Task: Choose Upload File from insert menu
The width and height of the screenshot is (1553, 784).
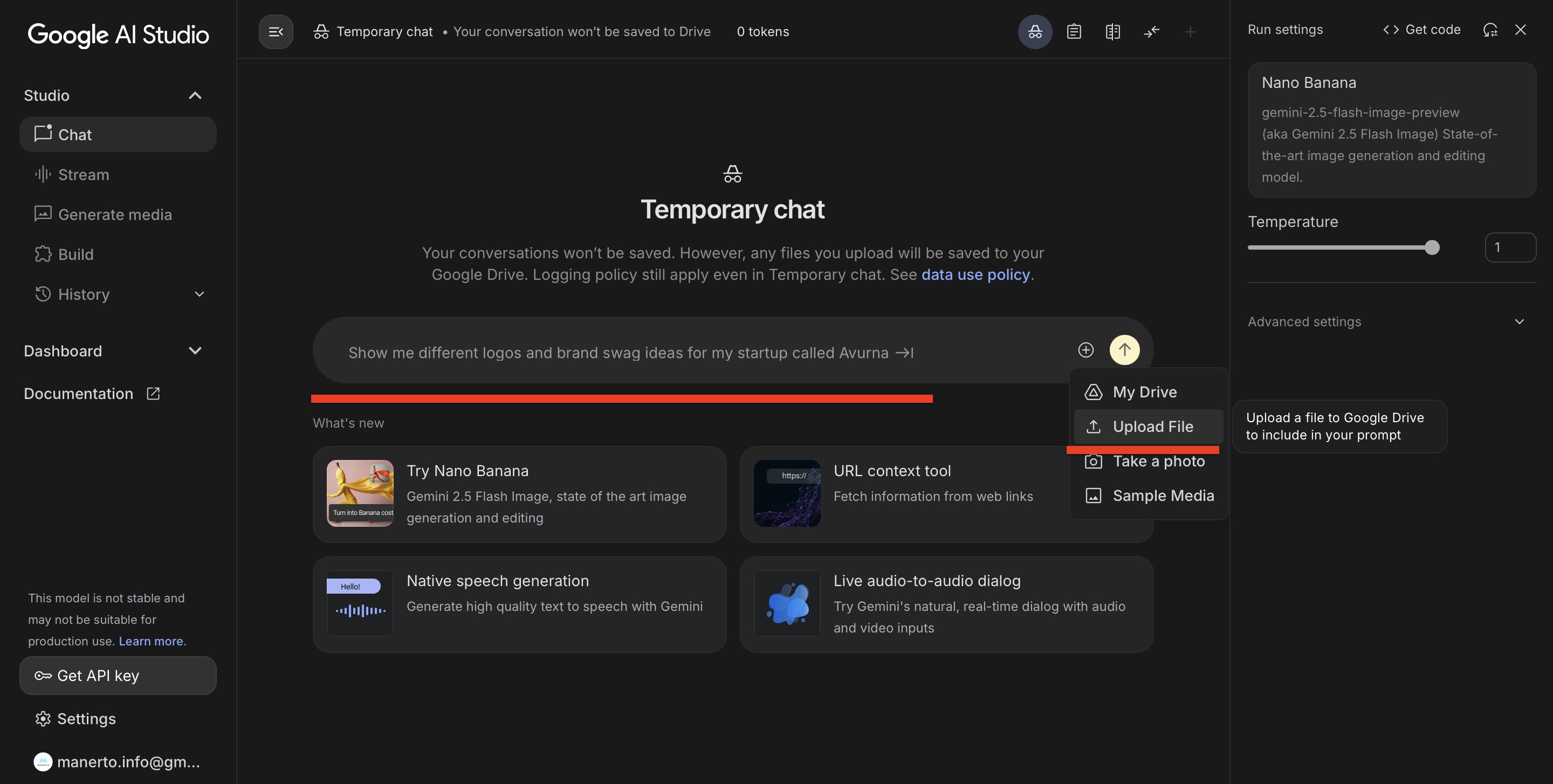Action: coord(1149,427)
